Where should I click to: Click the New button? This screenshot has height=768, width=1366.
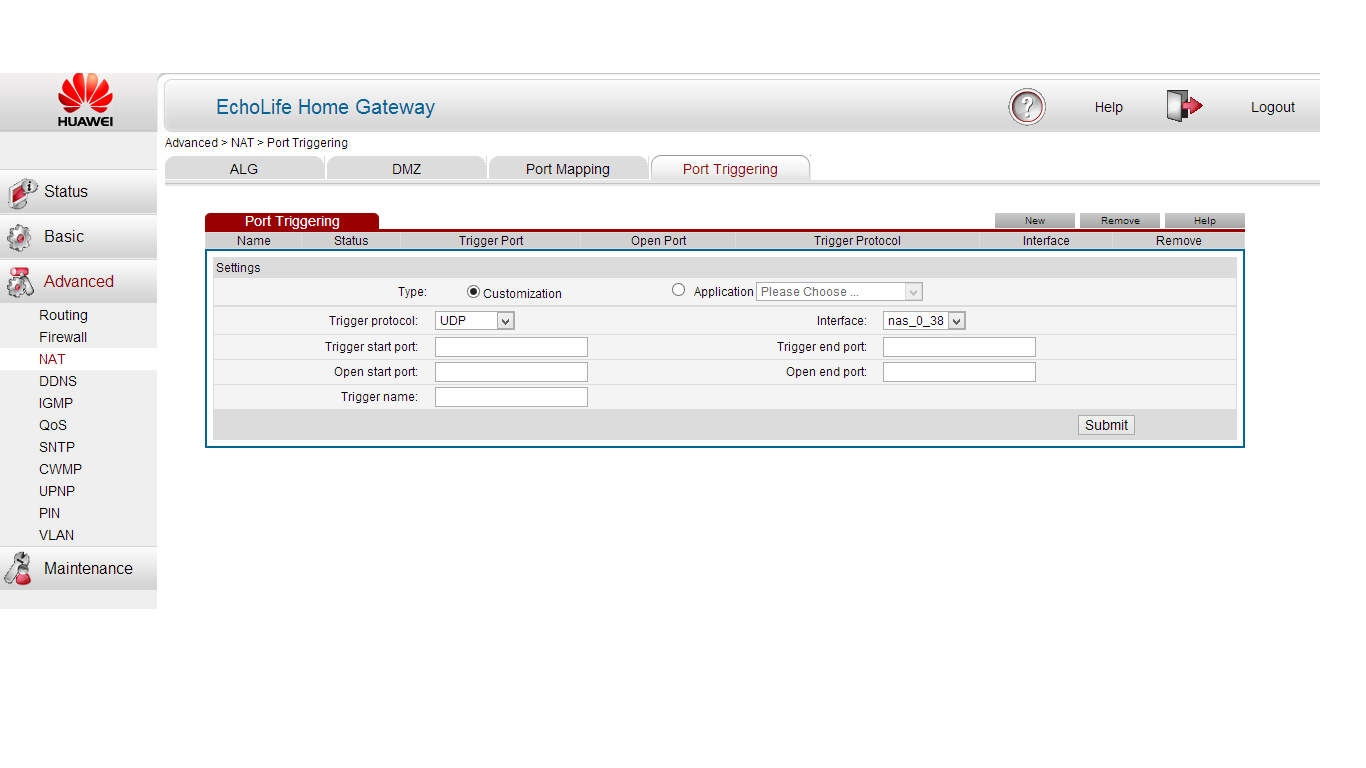[1034, 221]
